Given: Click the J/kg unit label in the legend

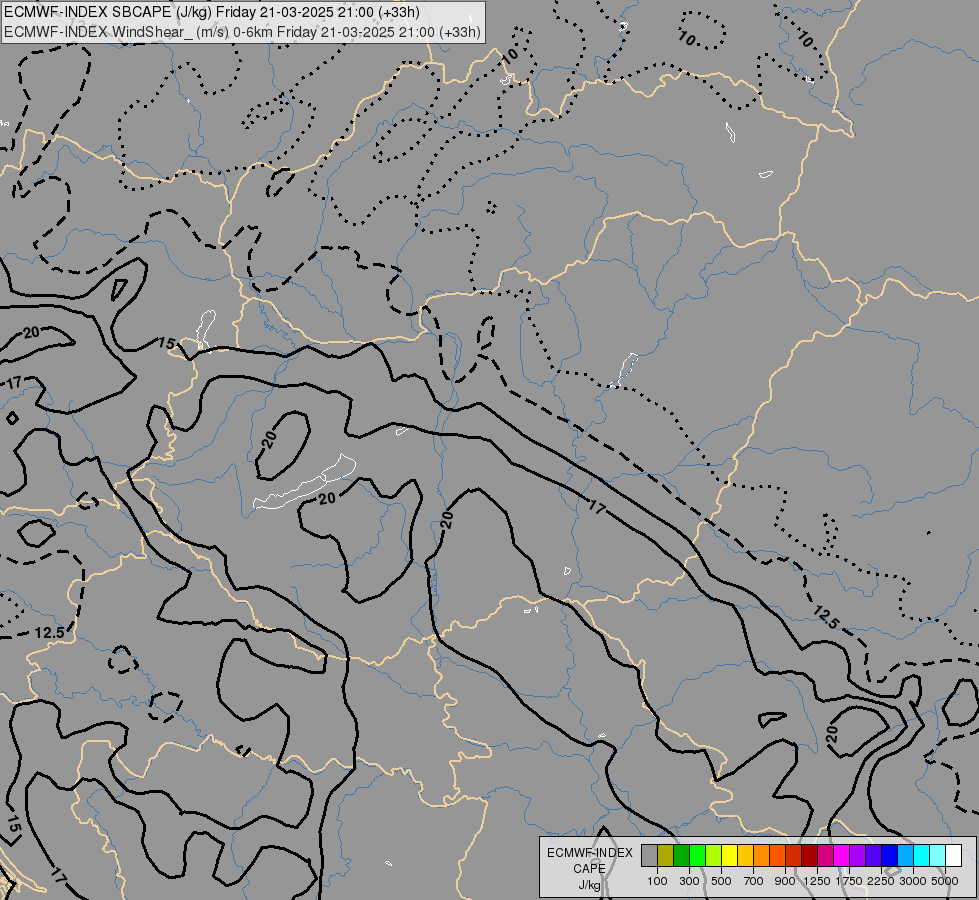Looking at the screenshot, I should point(589,885).
